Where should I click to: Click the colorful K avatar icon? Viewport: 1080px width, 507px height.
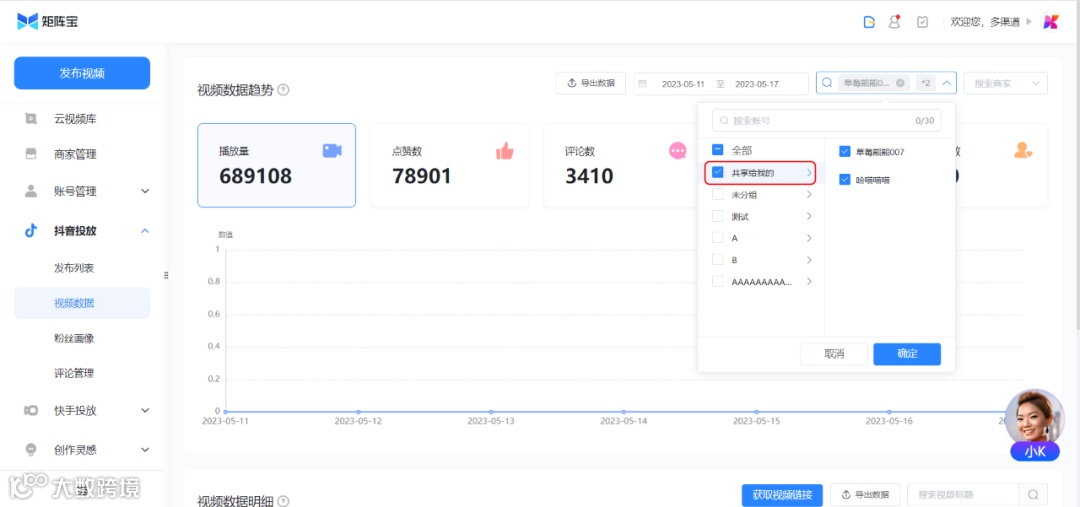coord(1050,22)
